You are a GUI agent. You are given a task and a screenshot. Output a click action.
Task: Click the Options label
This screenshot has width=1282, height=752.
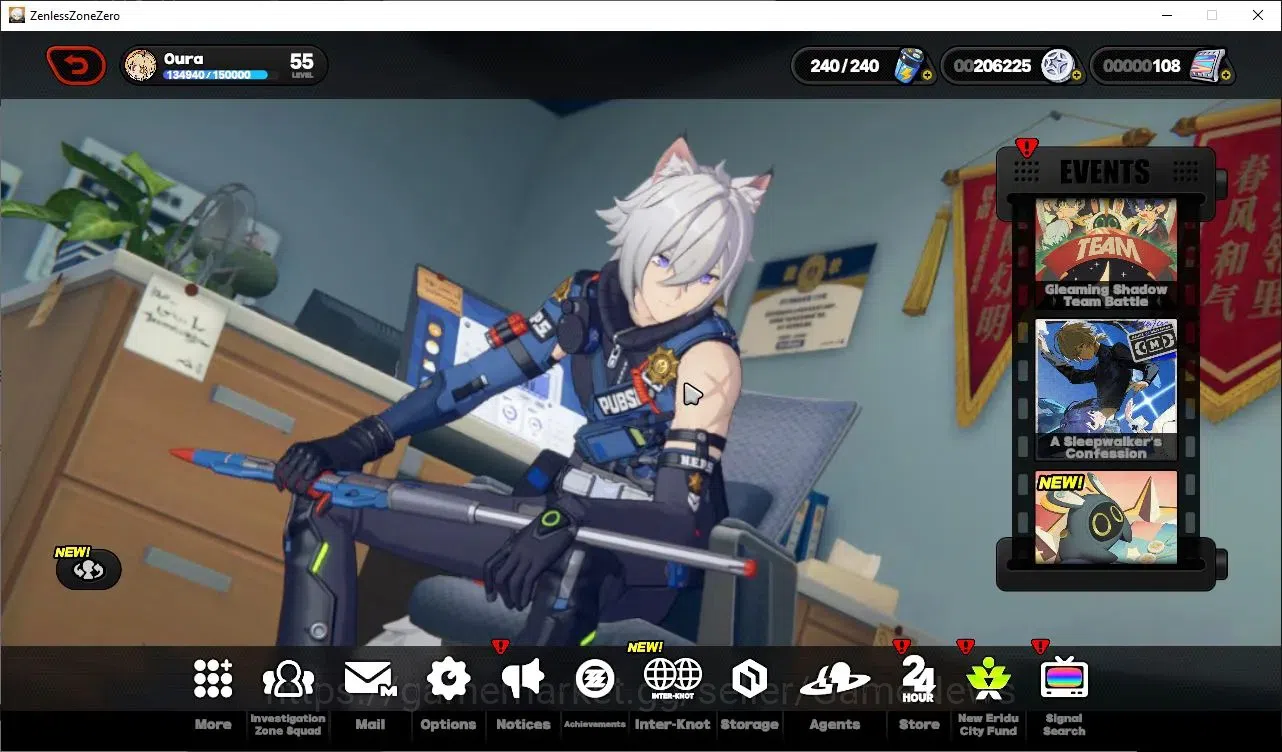(x=448, y=724)
